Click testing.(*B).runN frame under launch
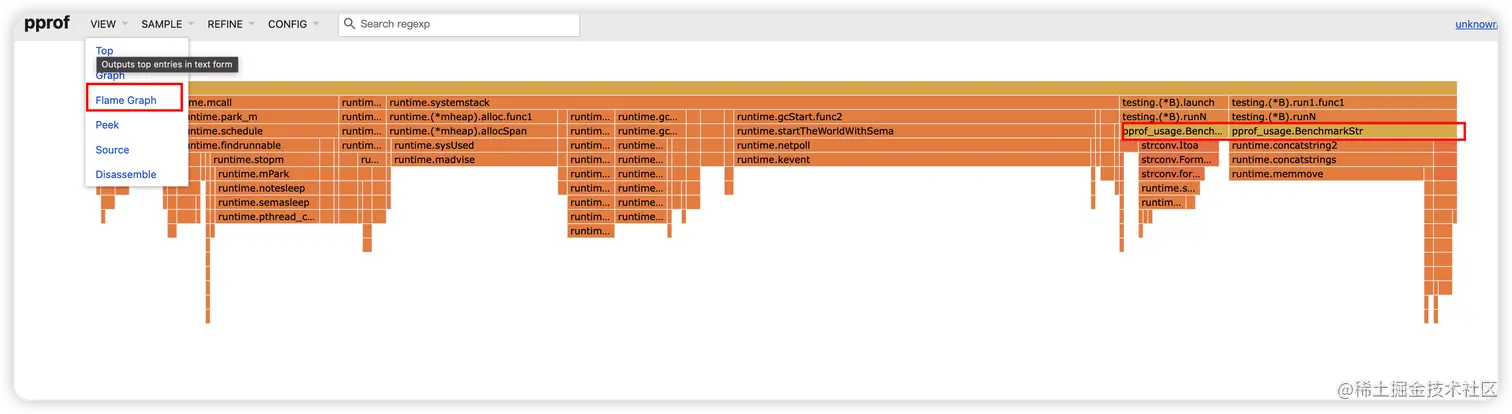1512x414 pixels. coord(1174,116)
